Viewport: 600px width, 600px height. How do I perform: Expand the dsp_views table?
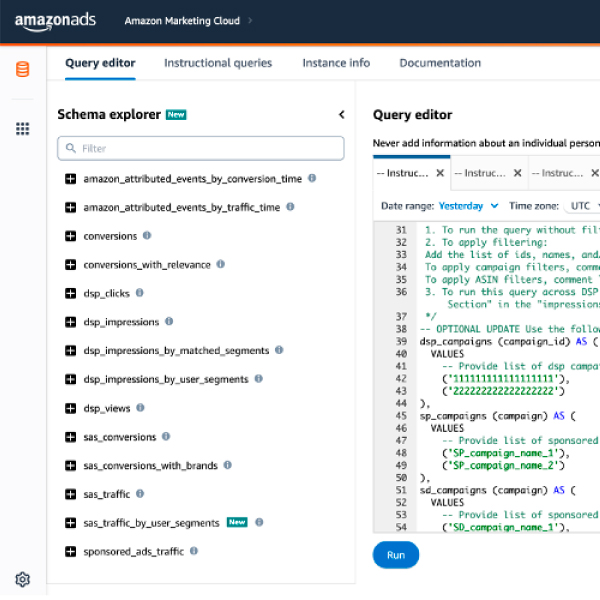70,408
